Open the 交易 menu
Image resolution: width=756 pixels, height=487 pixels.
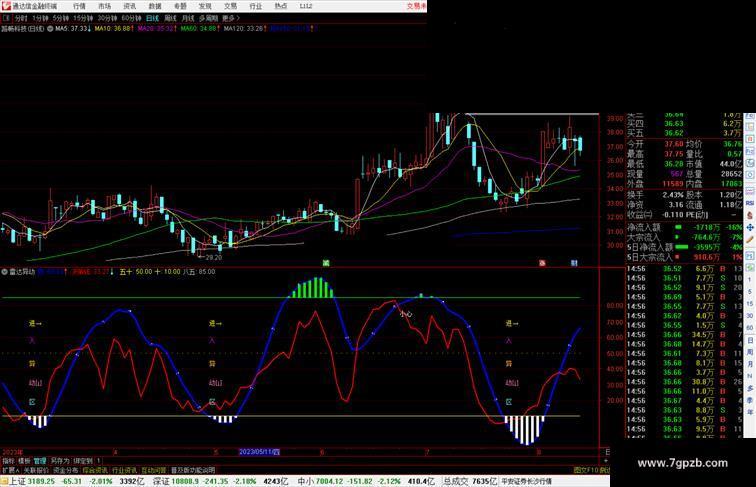(x=230, y=6)
